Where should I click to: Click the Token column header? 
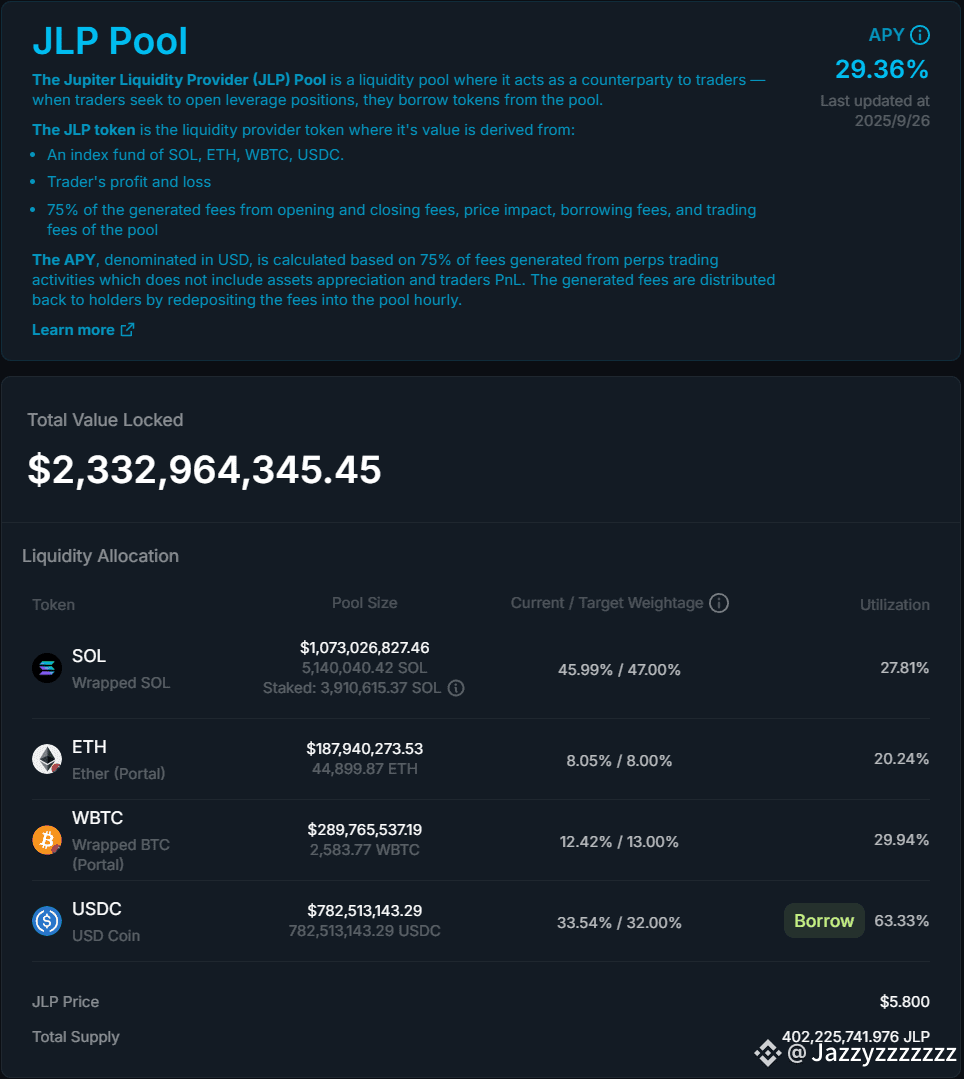(53, 604)
